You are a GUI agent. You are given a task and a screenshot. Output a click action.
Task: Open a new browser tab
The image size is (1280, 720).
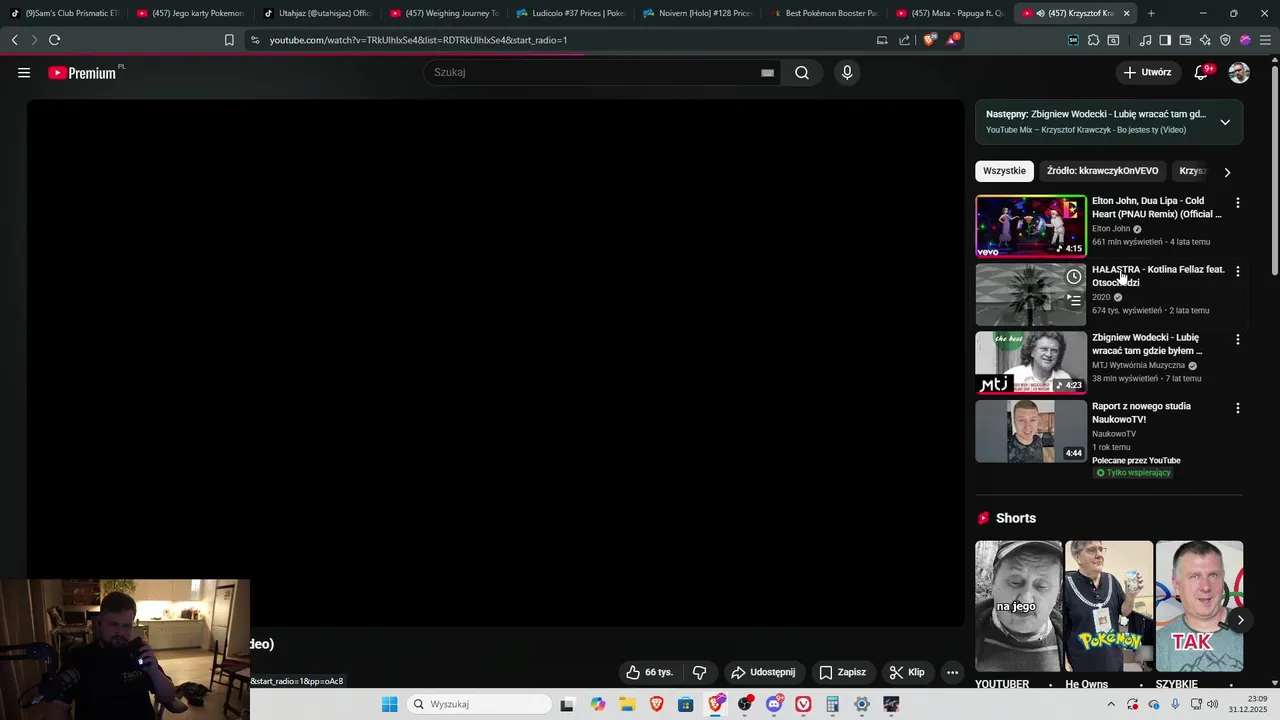[1151, 13]
